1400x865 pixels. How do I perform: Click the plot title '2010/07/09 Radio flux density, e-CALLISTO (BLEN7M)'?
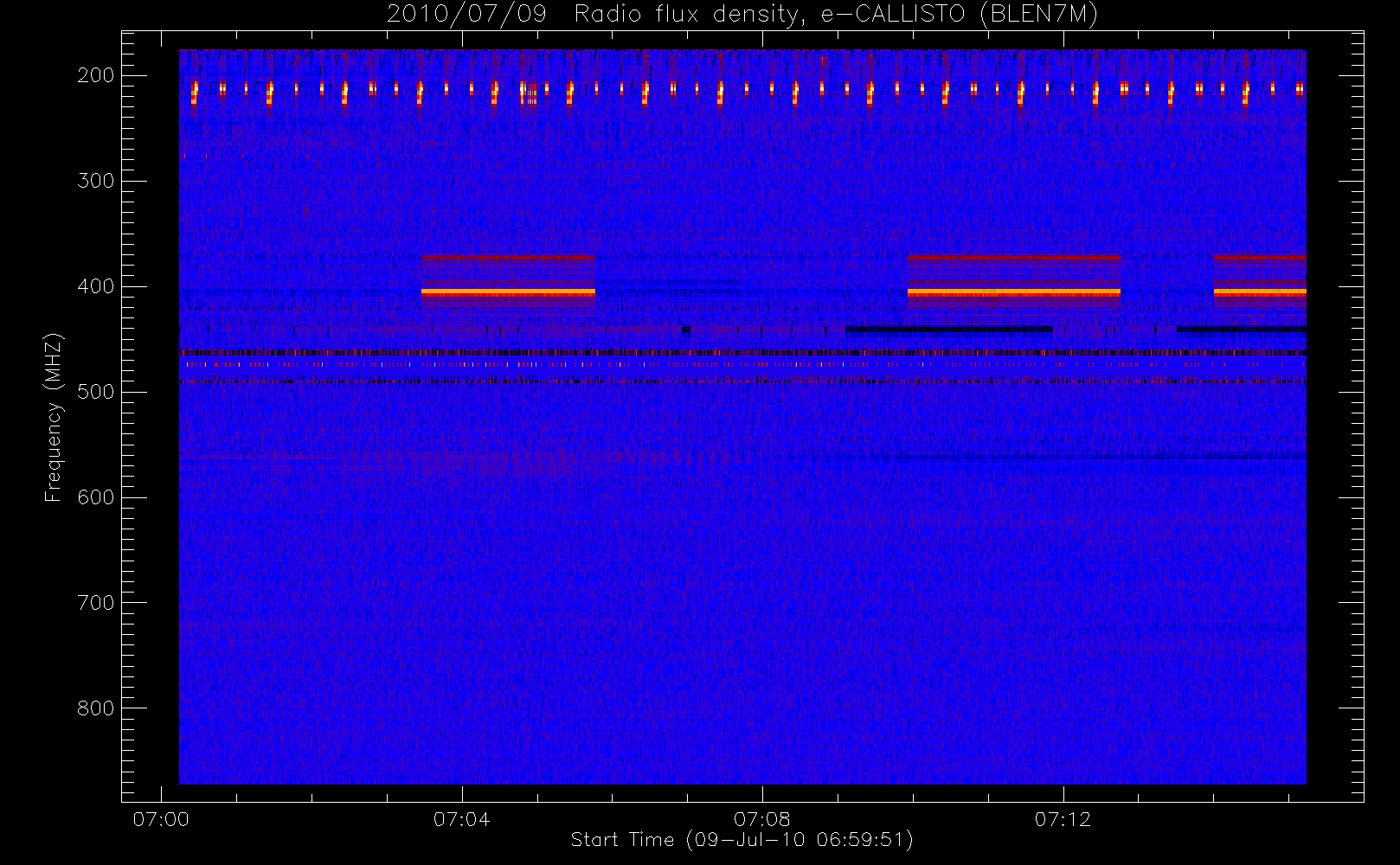pyautogui.click(x=742, y=14)
